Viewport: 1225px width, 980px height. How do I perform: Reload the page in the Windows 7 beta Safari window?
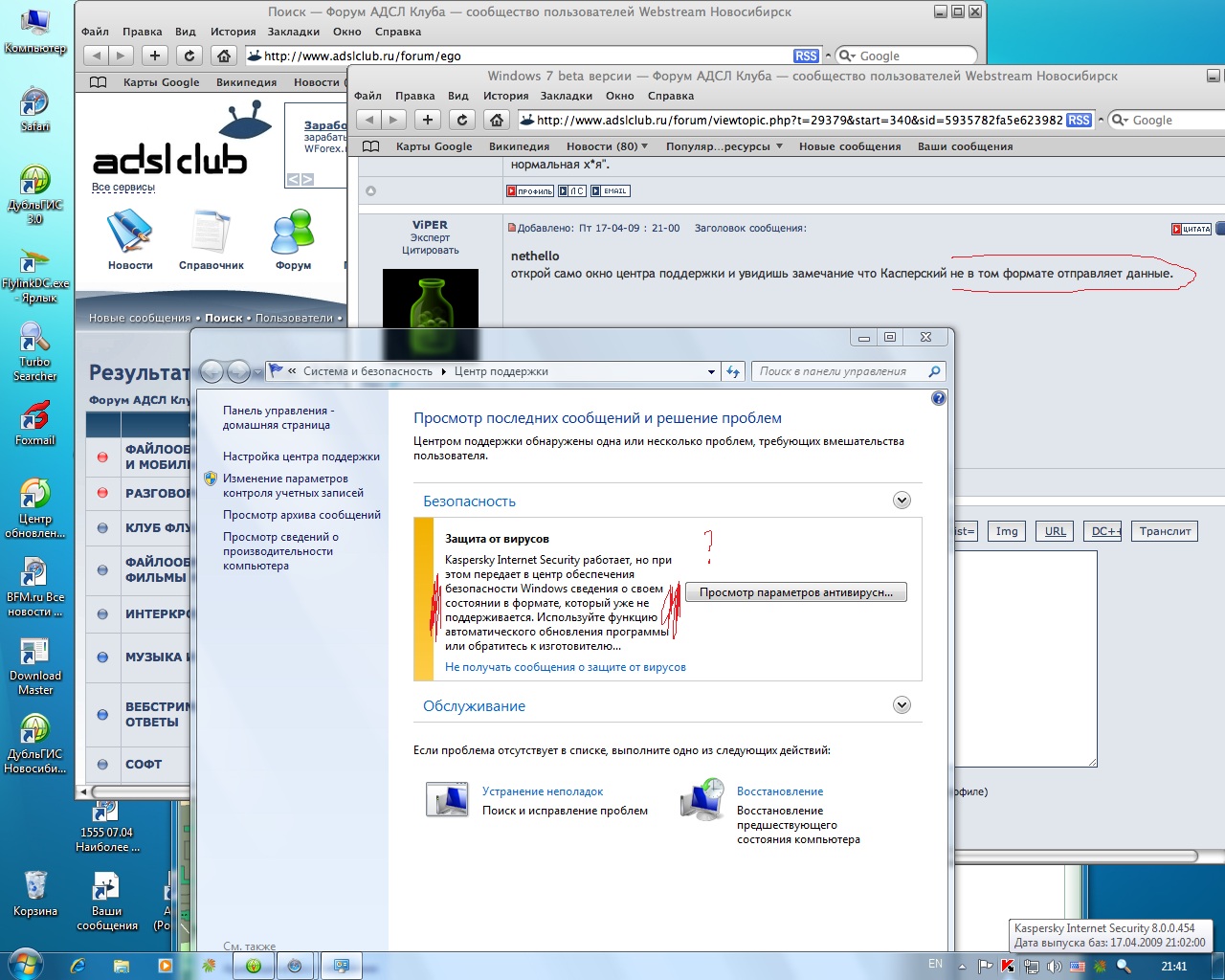click(x=462, y=120)
